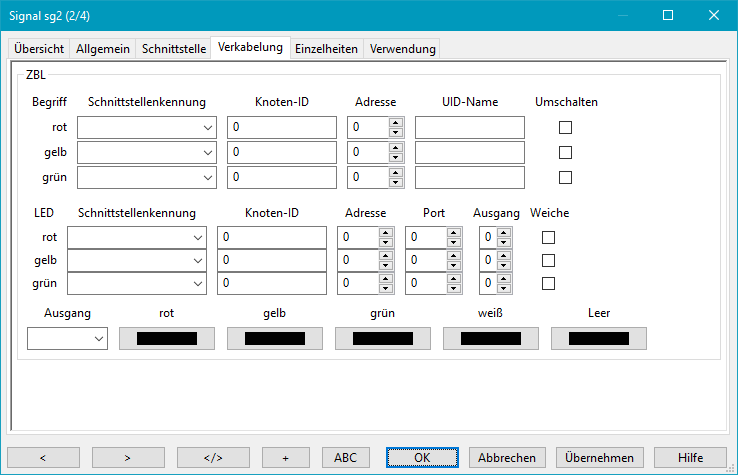Increase the Ausgang value for LED grün
This screenshot has height=475, width=738.
[503, 279]
